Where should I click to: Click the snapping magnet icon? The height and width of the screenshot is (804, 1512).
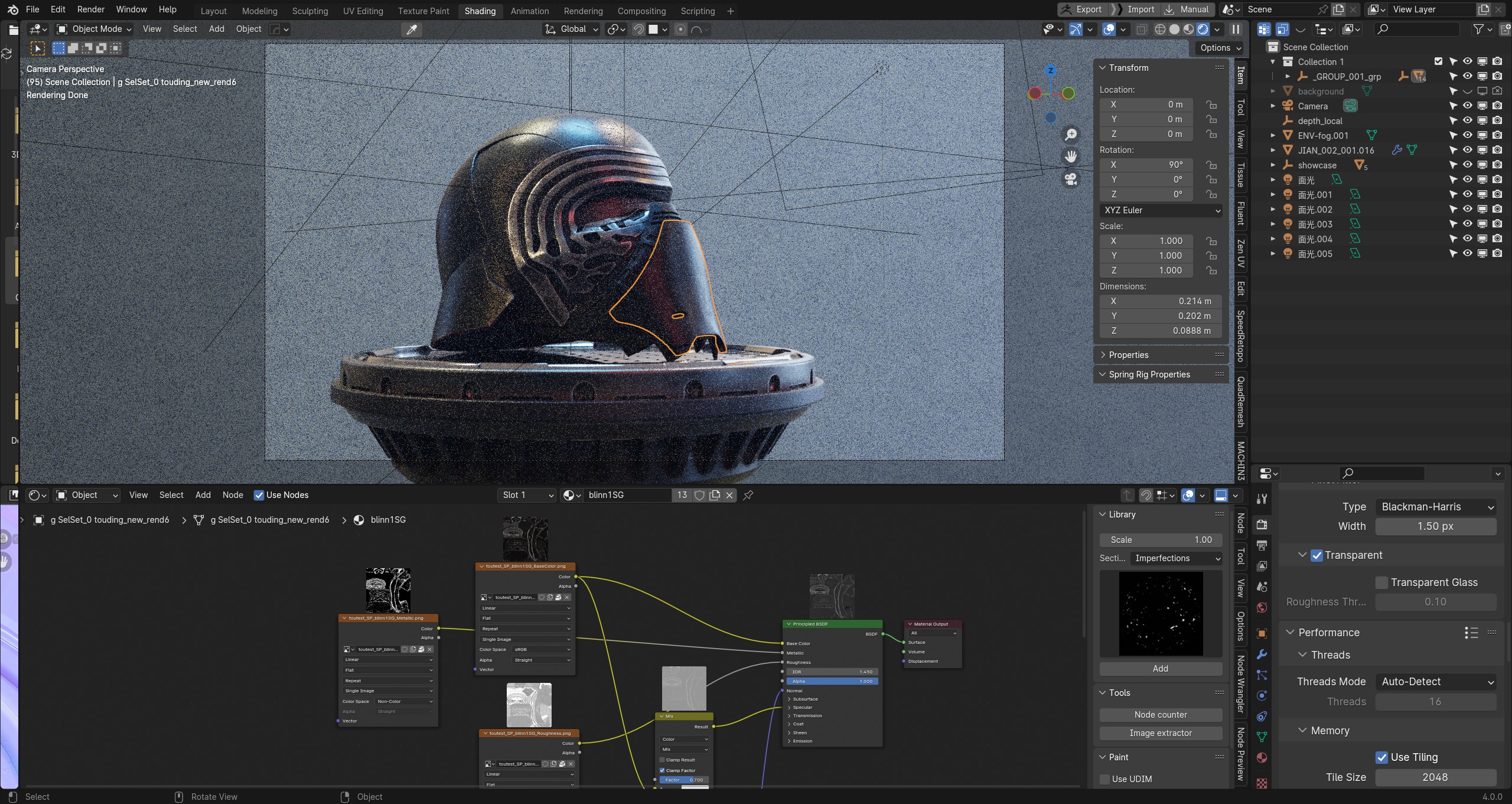[638, 29]
